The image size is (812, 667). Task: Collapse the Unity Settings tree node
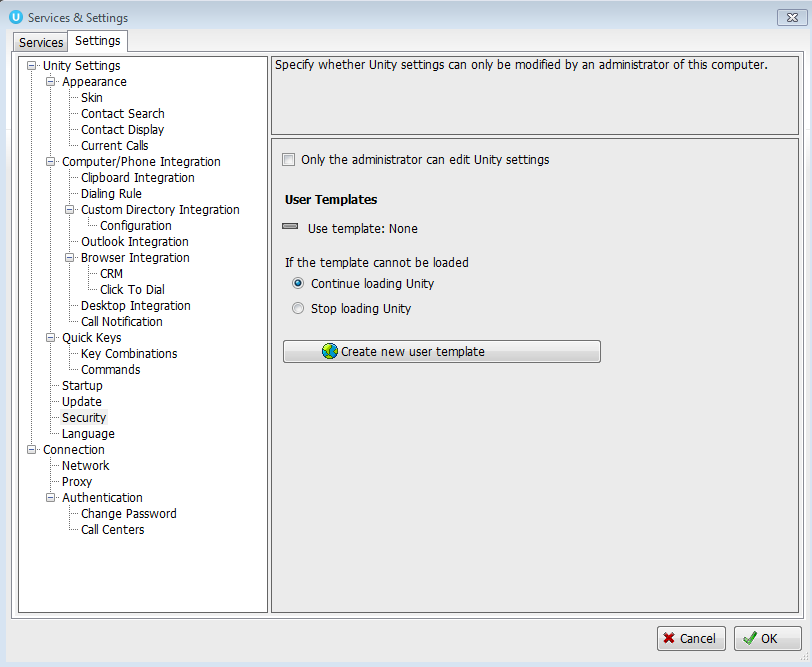(31, 66)
